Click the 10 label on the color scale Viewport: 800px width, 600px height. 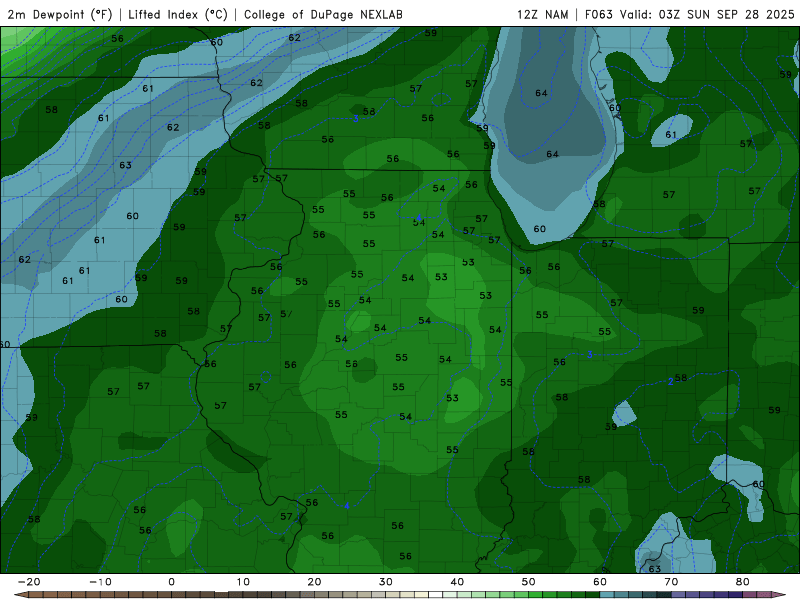coord(243,582)
